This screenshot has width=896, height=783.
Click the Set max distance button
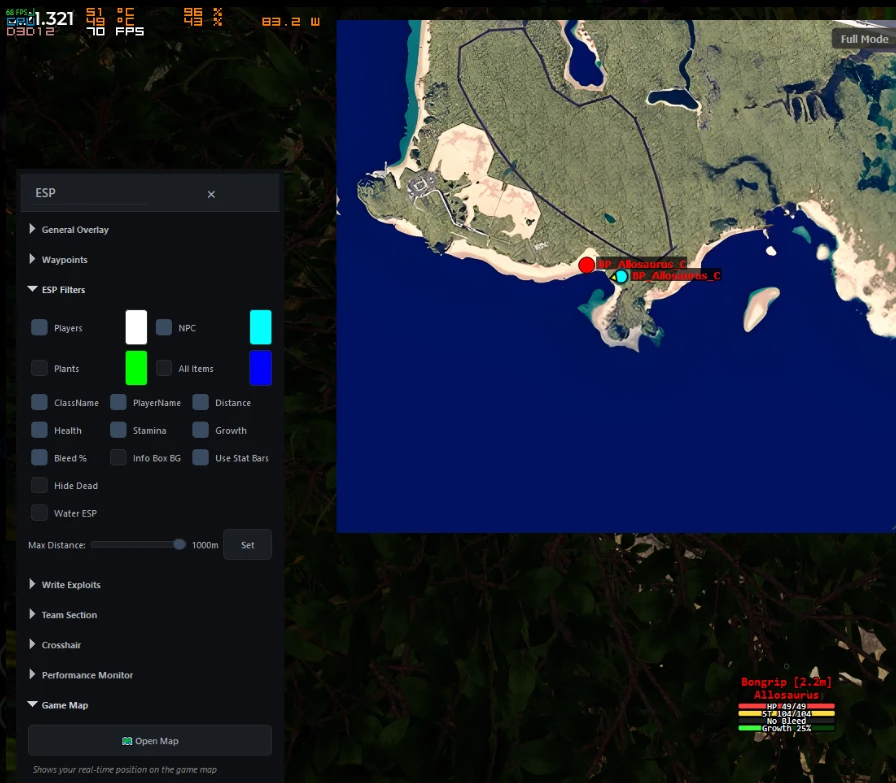[x=247, y=545]
